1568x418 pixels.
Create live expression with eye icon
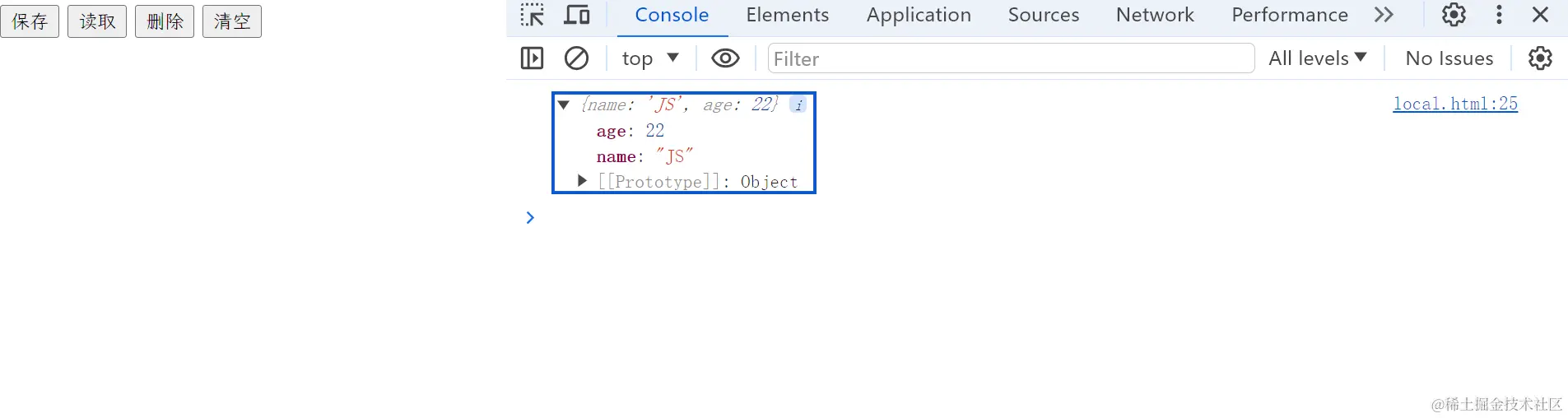[x=725, y=58]
